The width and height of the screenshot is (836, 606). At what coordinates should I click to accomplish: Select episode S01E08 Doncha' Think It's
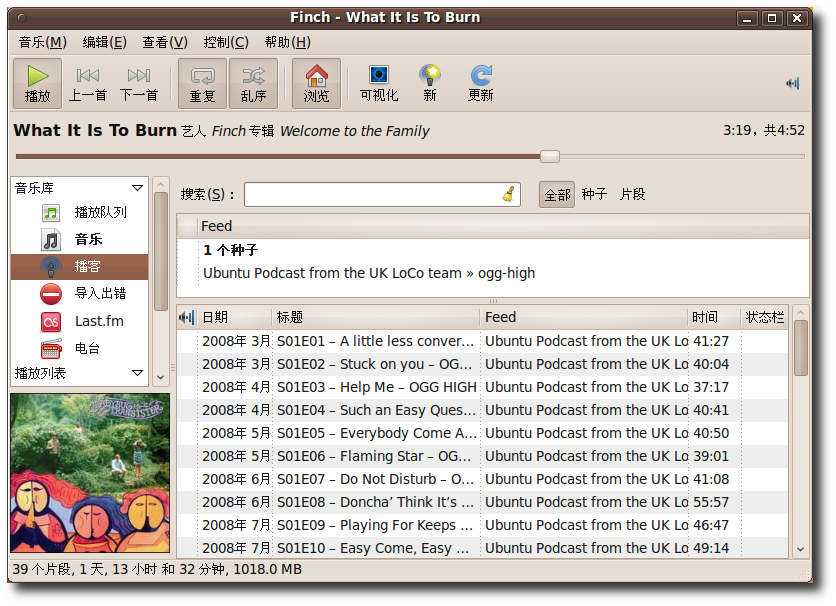coord(483,502)
